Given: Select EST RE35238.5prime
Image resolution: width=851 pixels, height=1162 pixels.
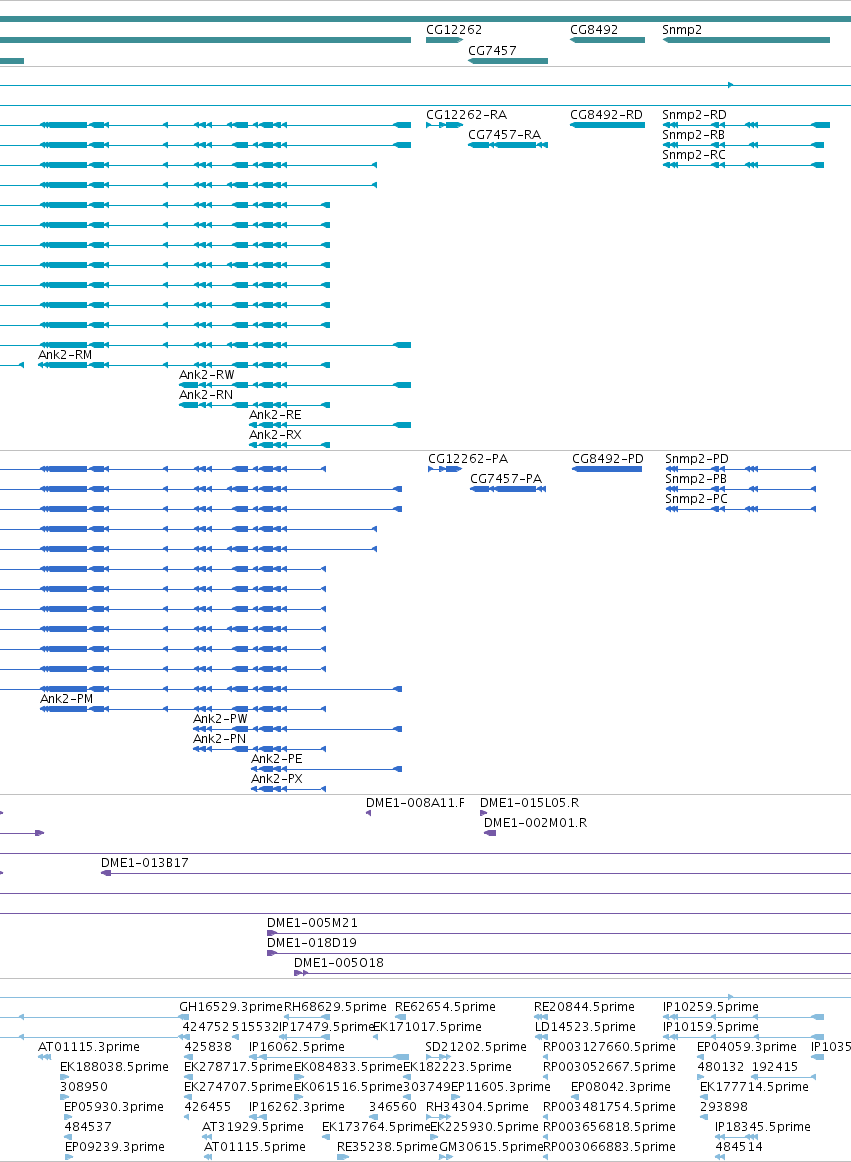Looking at the screenshot, I should click(388, 1146).
